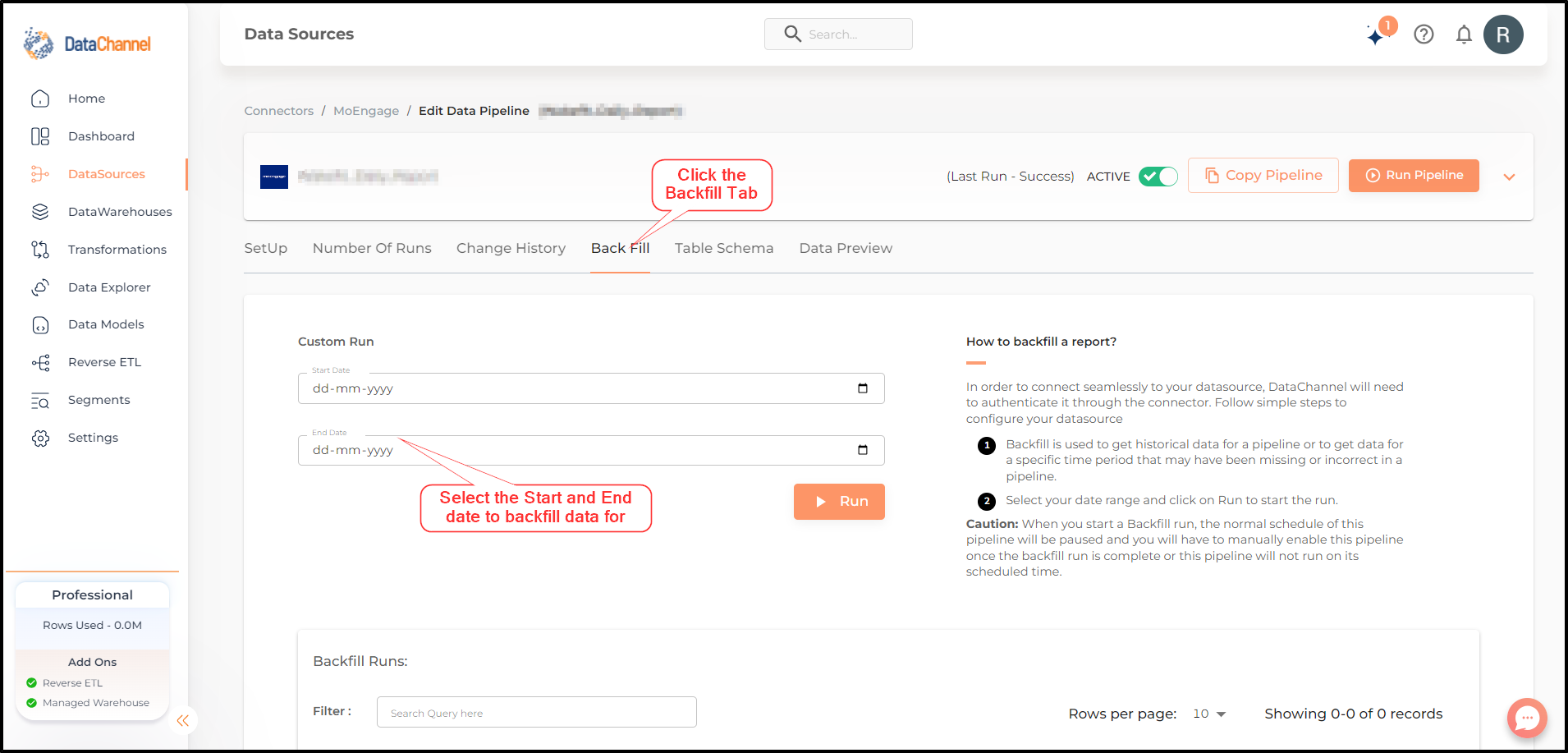
Task: Open Segments in the sidebar
Action: (x=99, y=400)
